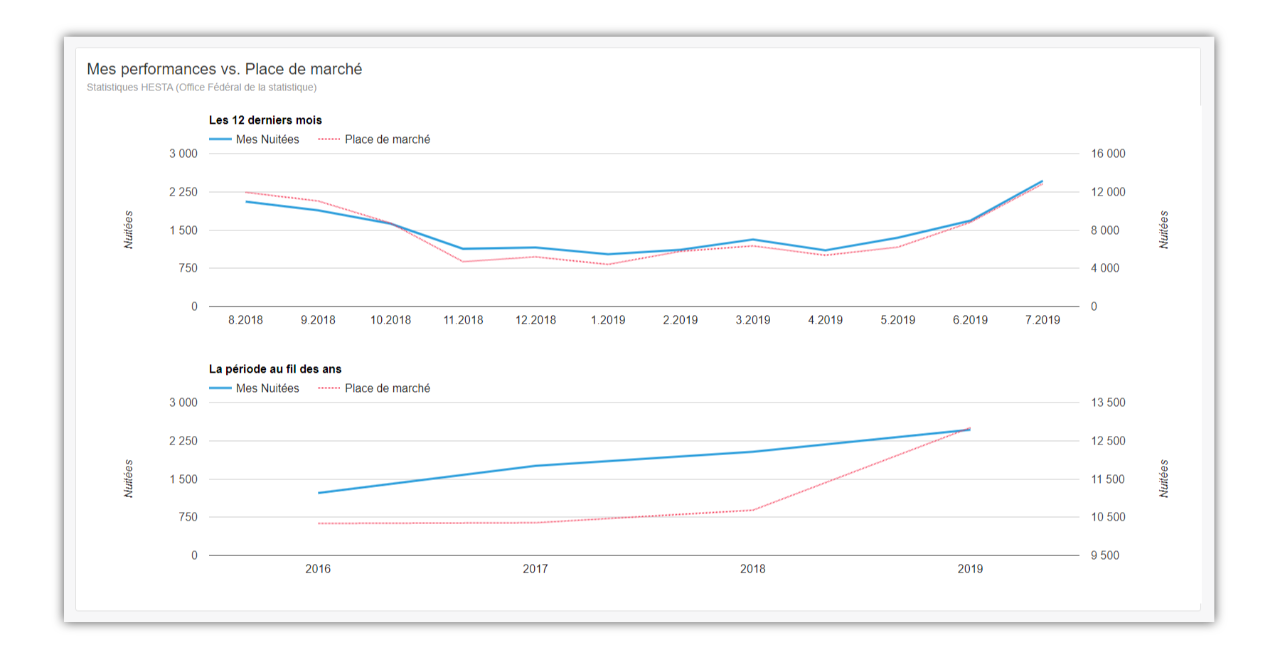This screenshot has height=655, width=1280.
Task: Click the 13 500 right axis value
Action: pyautogui.click(x=1108, y=403)
